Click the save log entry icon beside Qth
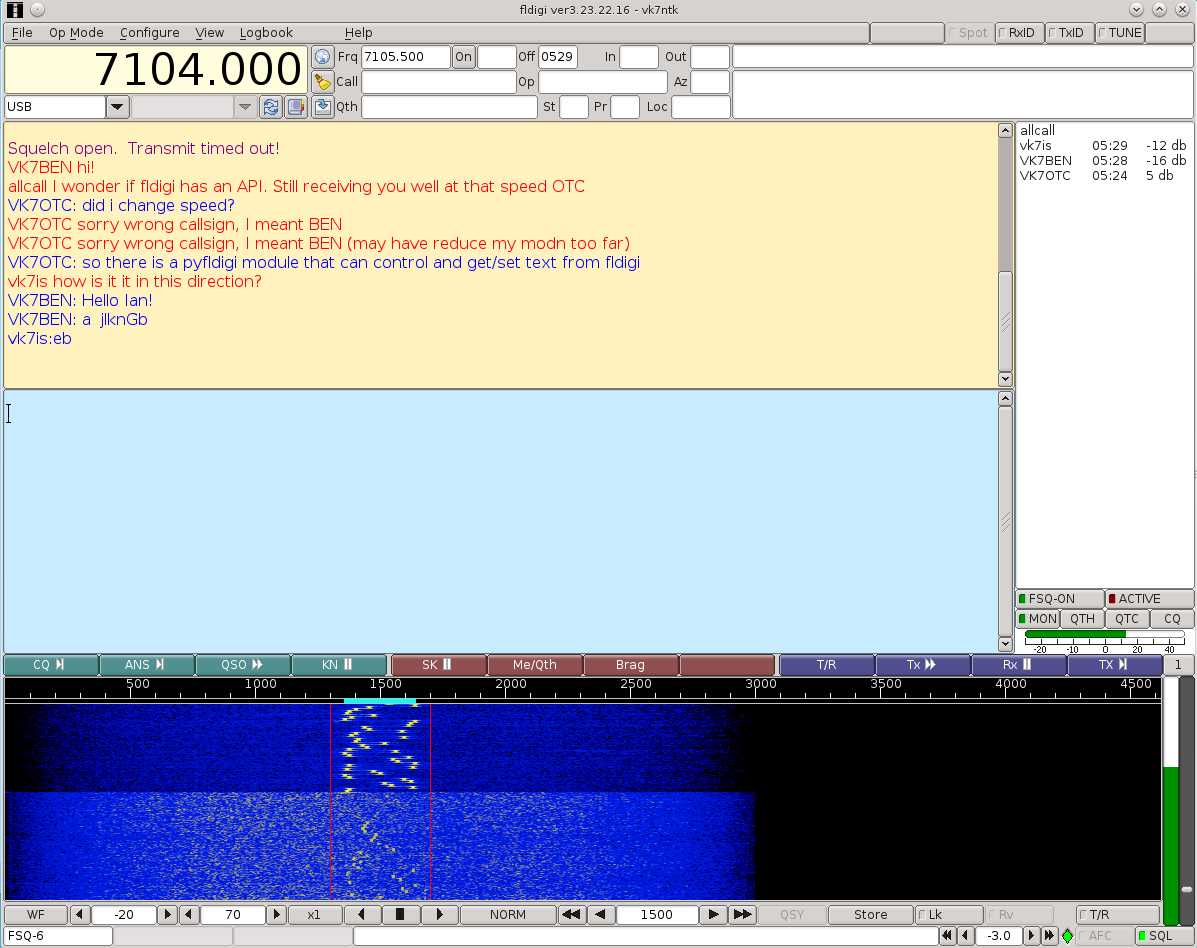 click(x=323, y=107)
